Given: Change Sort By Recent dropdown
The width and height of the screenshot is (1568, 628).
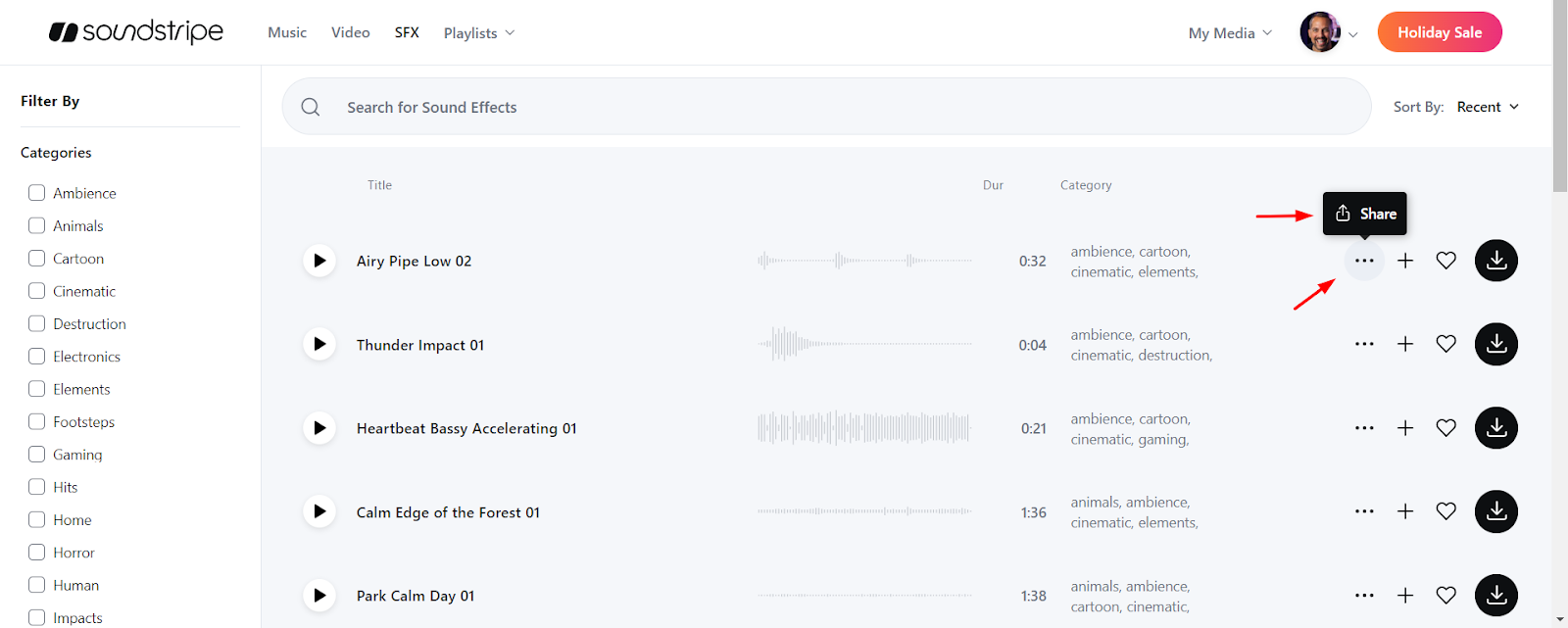Looking at the screenshot, I should tap(1488, 107).
